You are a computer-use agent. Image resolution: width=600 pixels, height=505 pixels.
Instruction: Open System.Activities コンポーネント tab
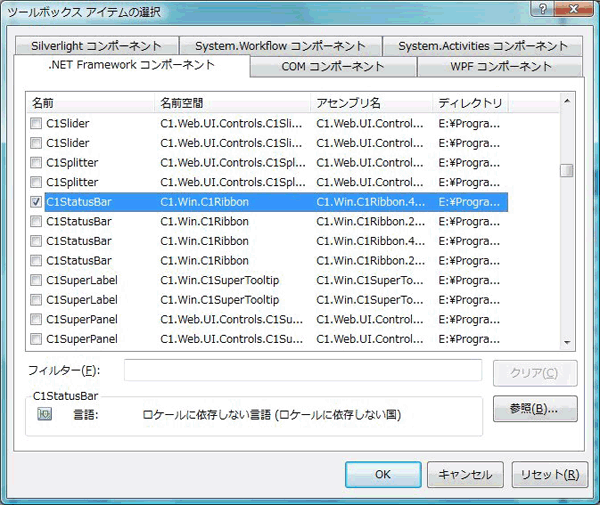point(483,46)
